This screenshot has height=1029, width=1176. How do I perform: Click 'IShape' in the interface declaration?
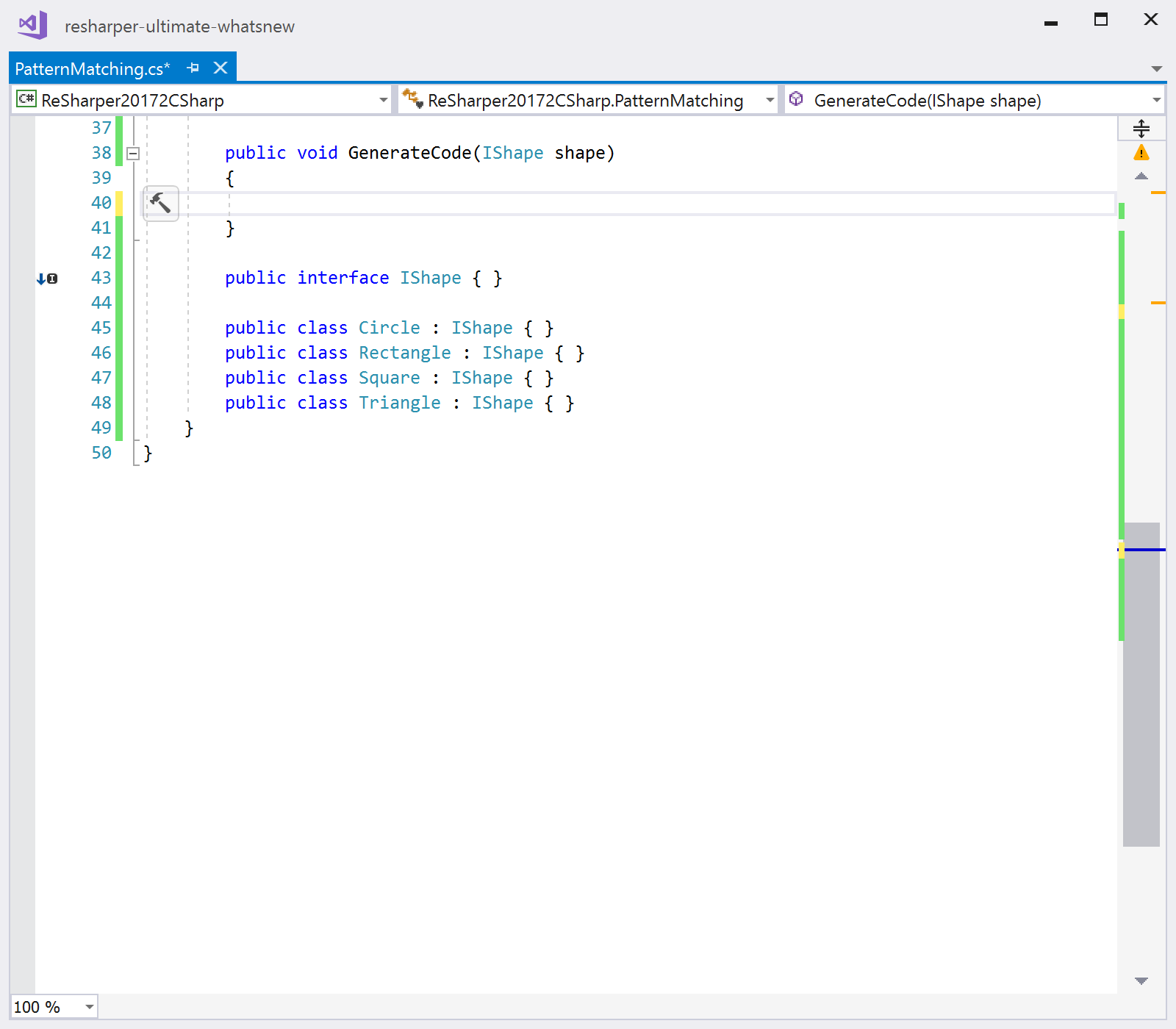pyautogui.click(x=431, y=278)
